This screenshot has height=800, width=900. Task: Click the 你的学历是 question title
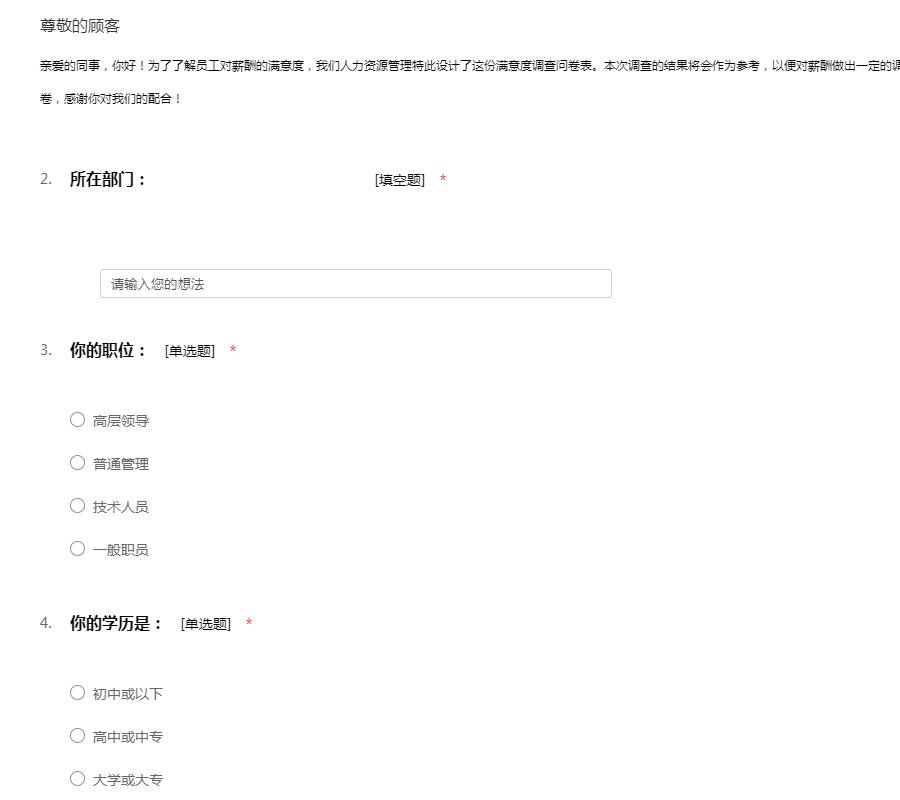point(116,624)
